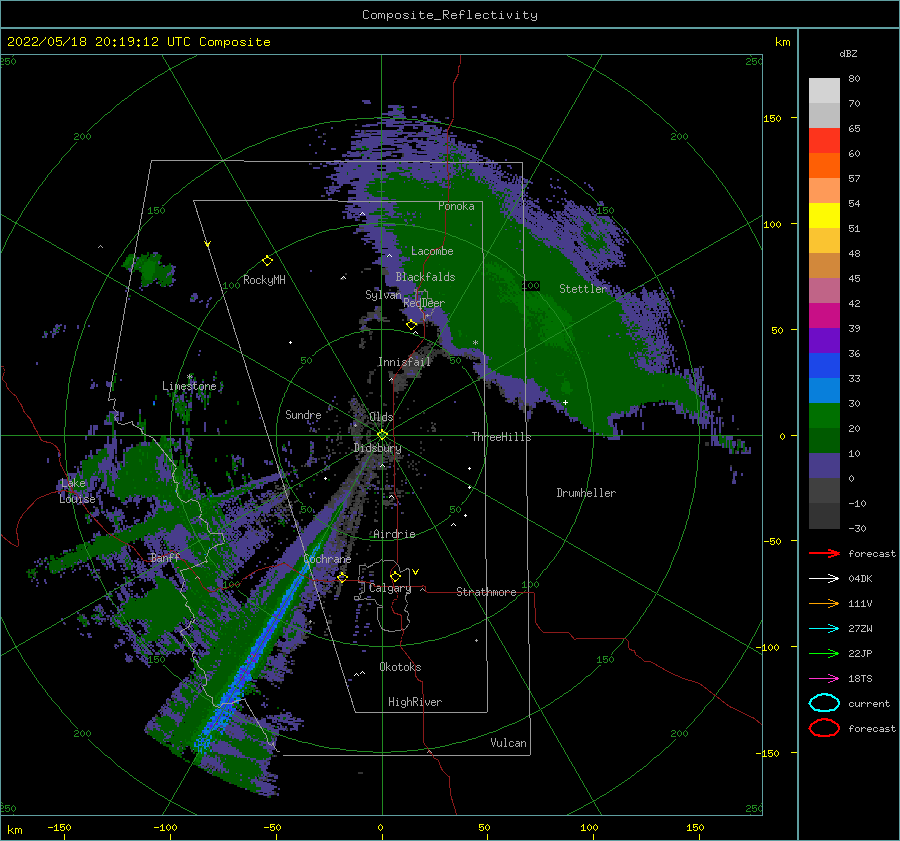Click the blue 36–33 dBZ swatch
The image size is (900, 841).
tap(824, 366)
